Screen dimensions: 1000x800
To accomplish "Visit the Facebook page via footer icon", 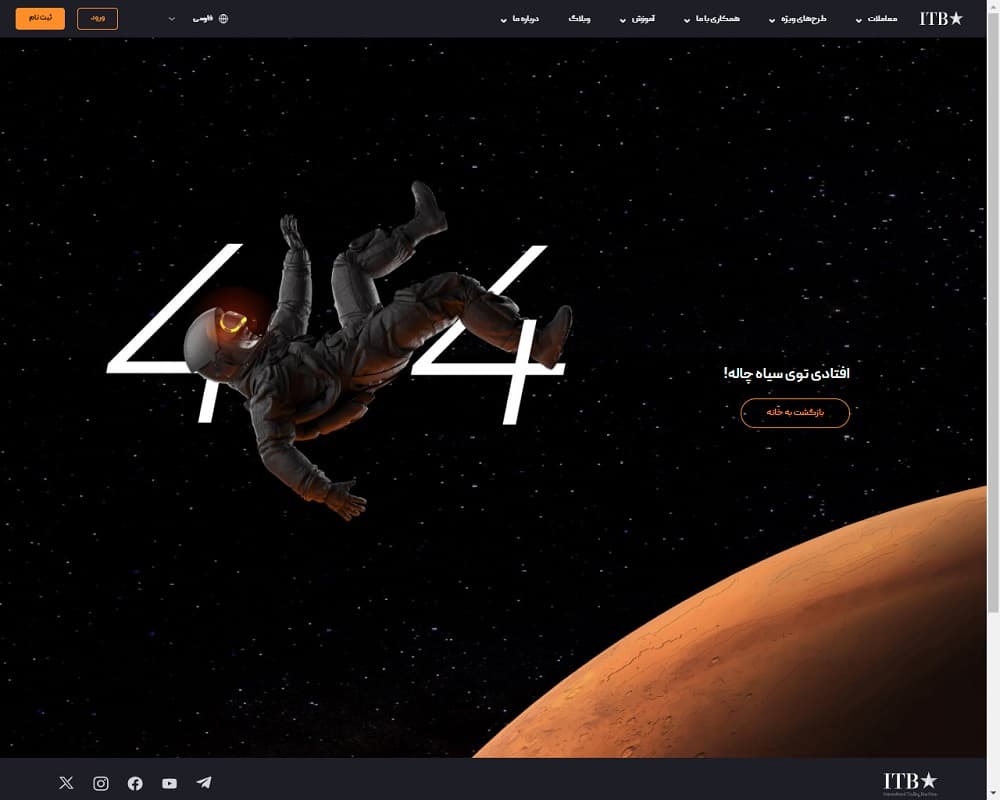I will tap(135, 783).
